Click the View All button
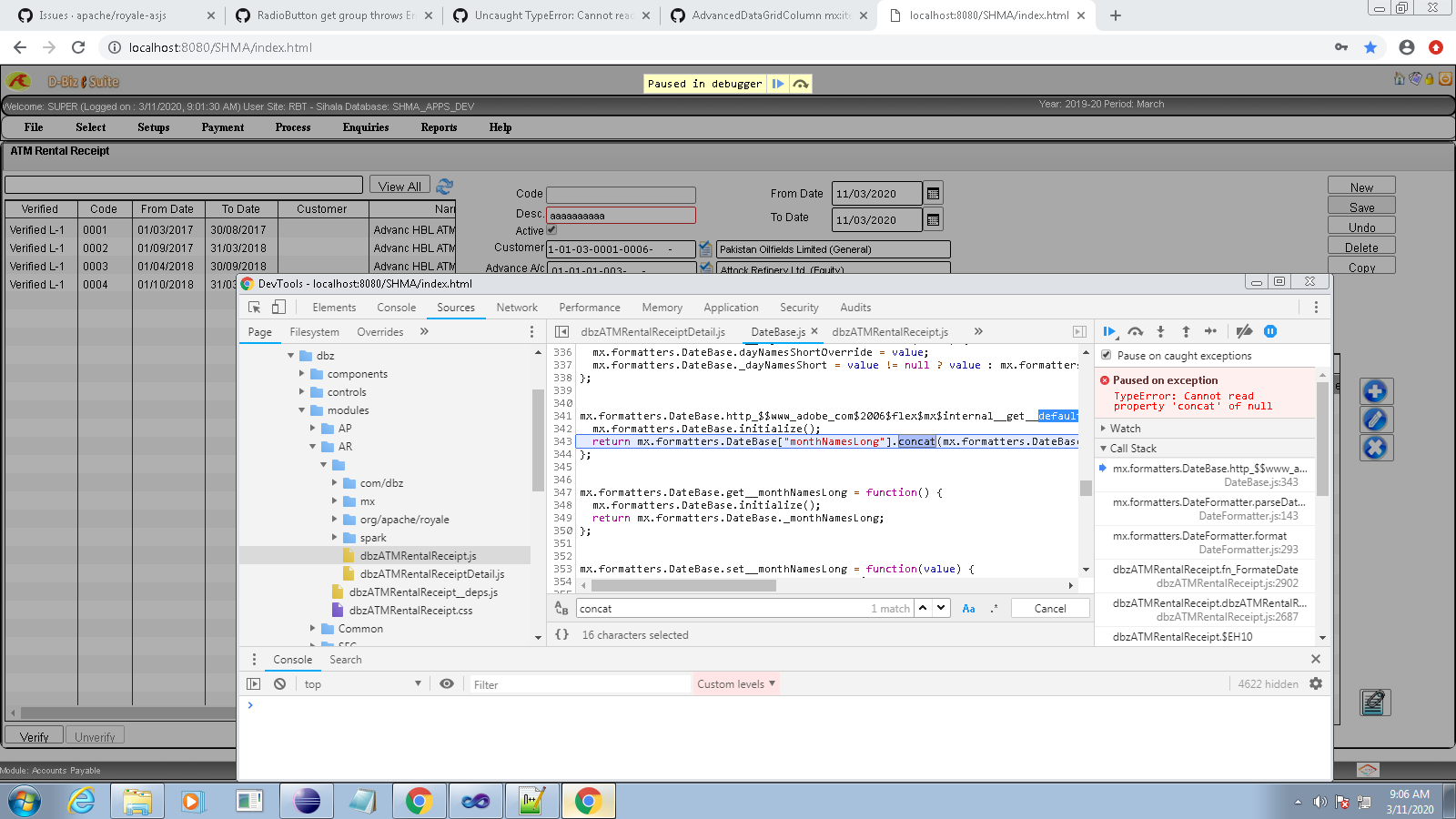Image resolution: width=1456 pixels, height=819 pixels. (399, 185)
